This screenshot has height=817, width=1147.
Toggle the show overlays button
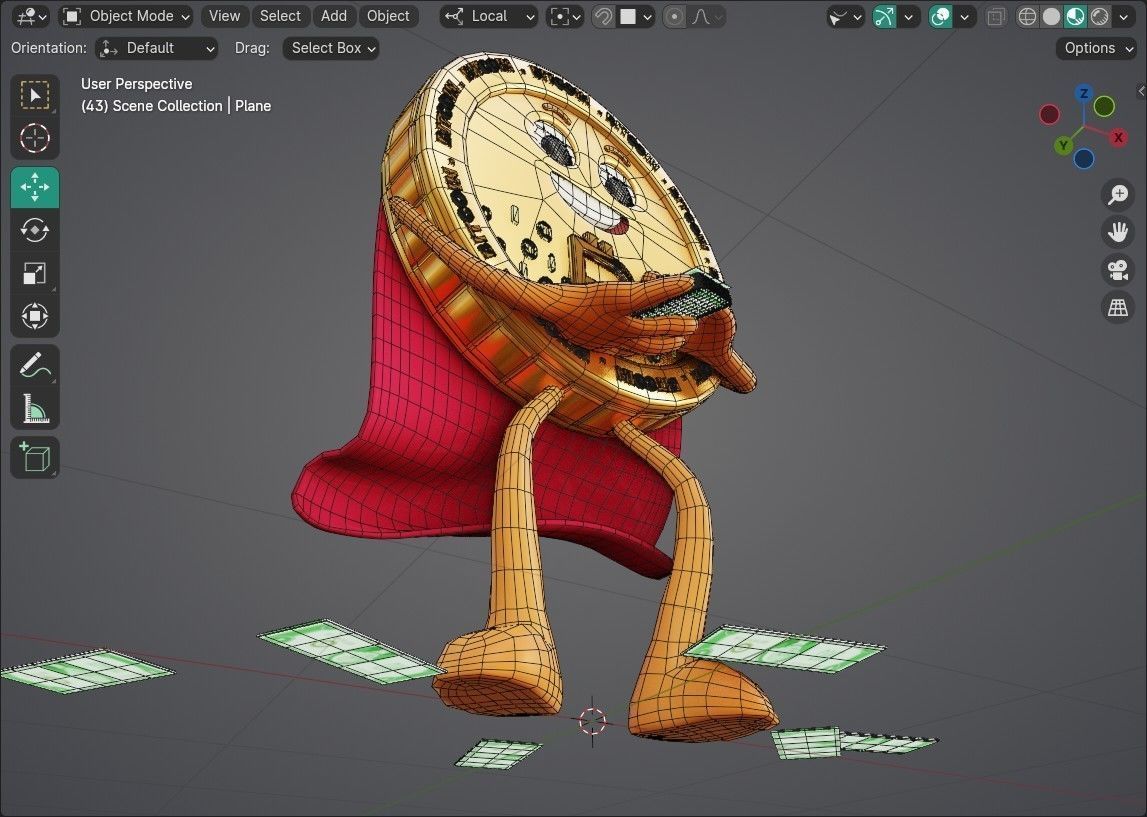pyautogui.click(x=941, y=16)
